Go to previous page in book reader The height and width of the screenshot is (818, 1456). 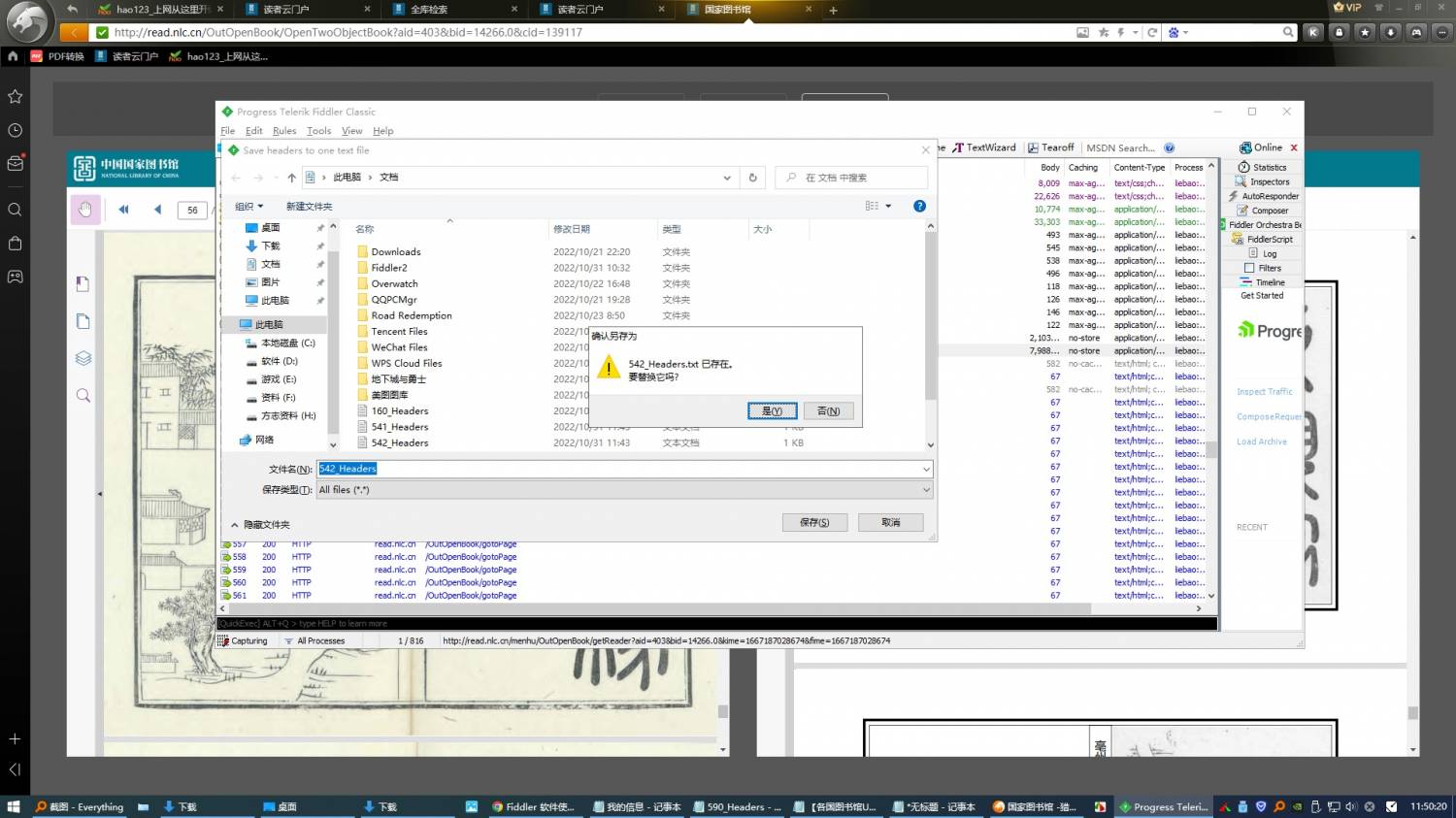coord(157,210)
